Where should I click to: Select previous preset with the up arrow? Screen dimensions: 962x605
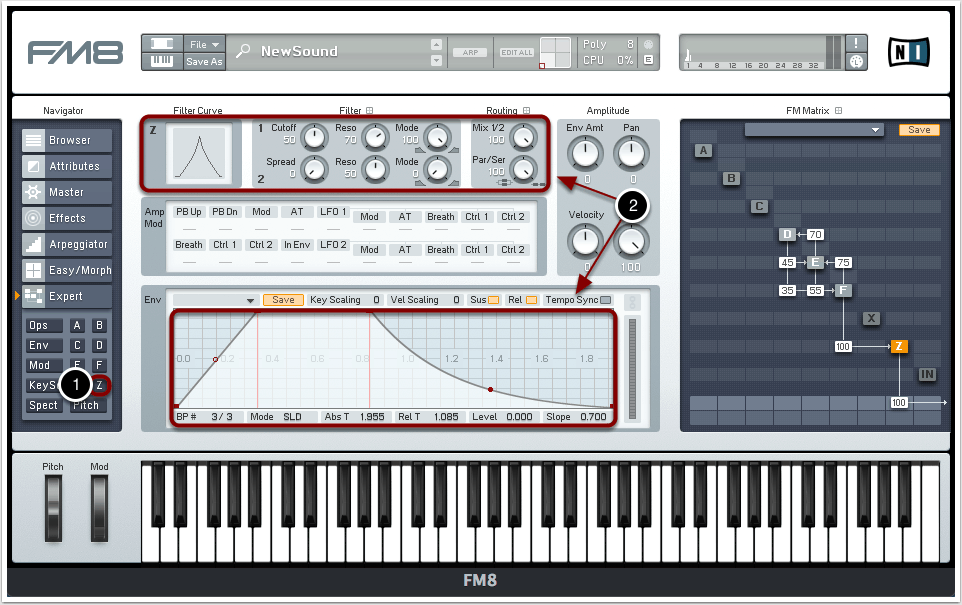pos(436,44)
